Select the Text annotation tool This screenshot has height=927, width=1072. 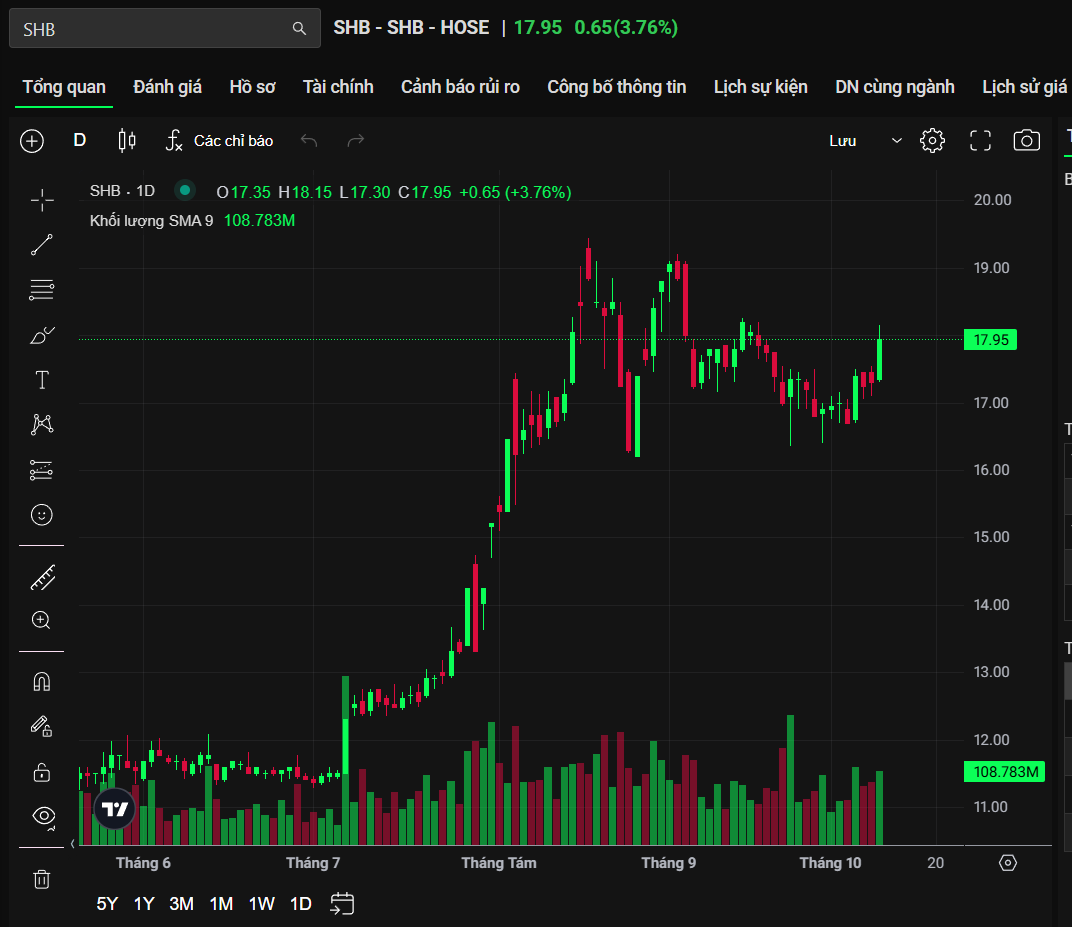(42, 380)
